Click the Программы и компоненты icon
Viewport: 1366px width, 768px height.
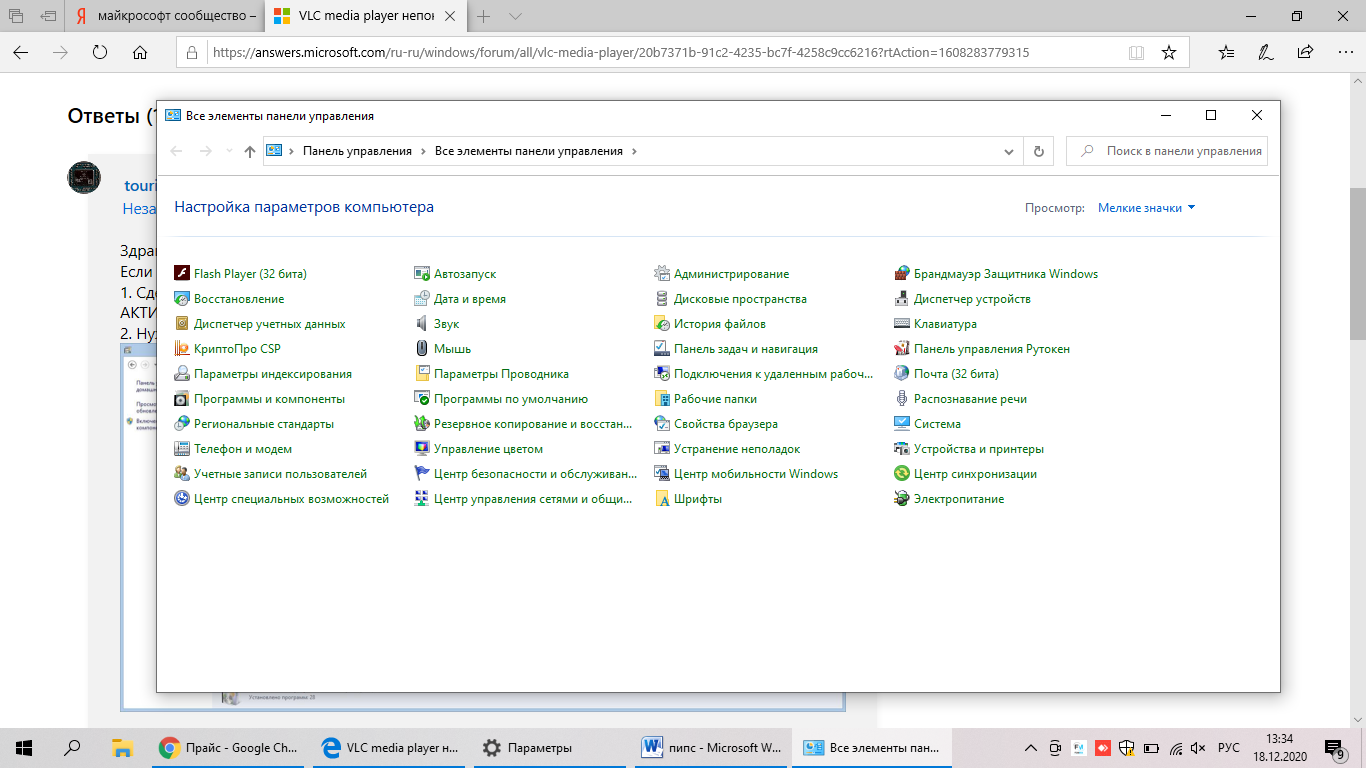coord(182,398)
